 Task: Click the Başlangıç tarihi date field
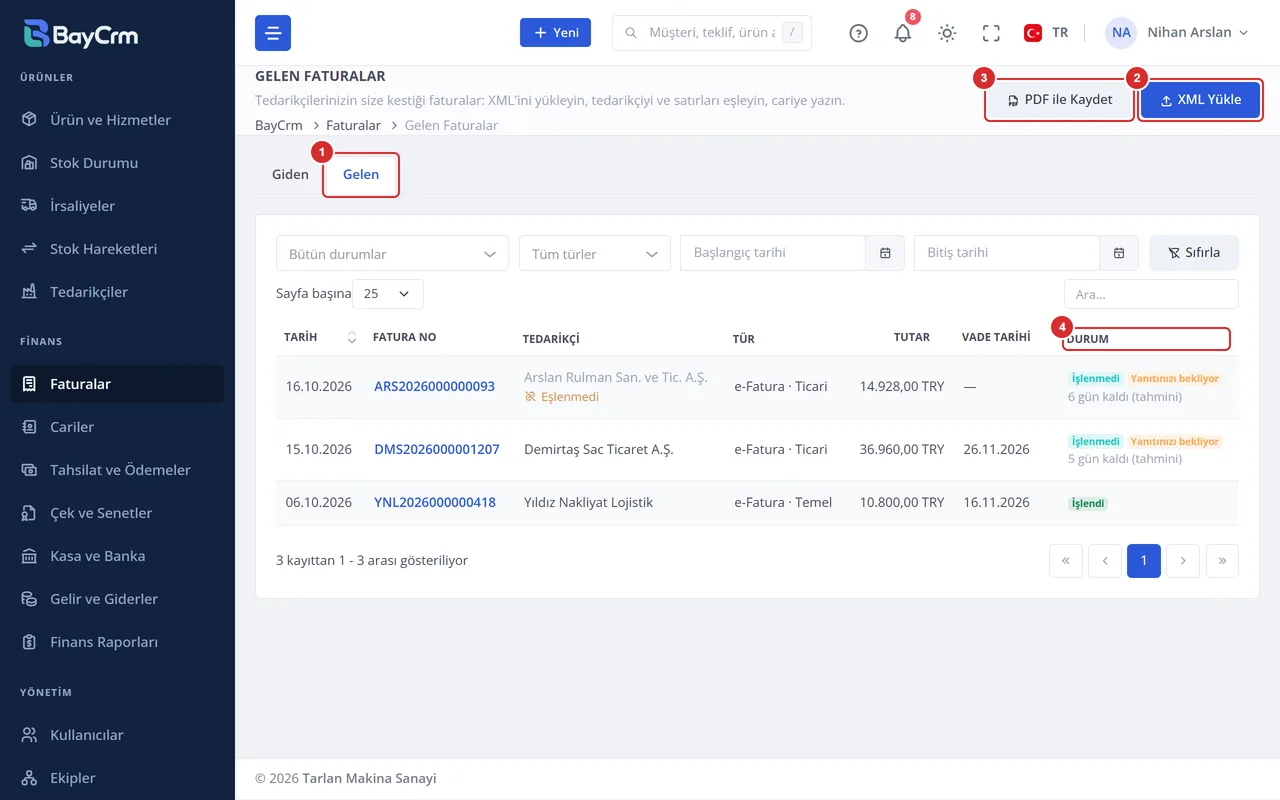[772, 253]
